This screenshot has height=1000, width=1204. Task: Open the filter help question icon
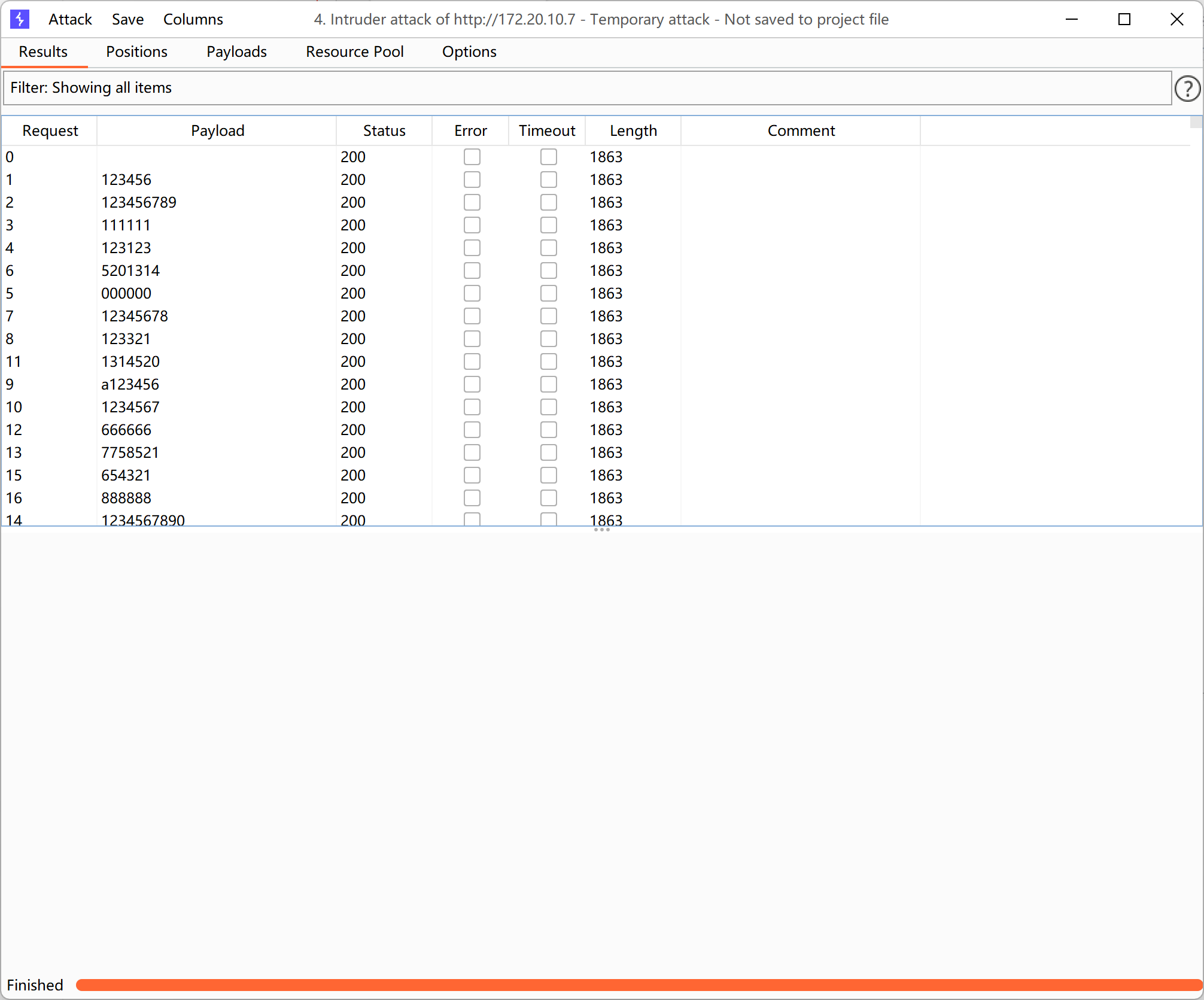tap(1187, 89)
